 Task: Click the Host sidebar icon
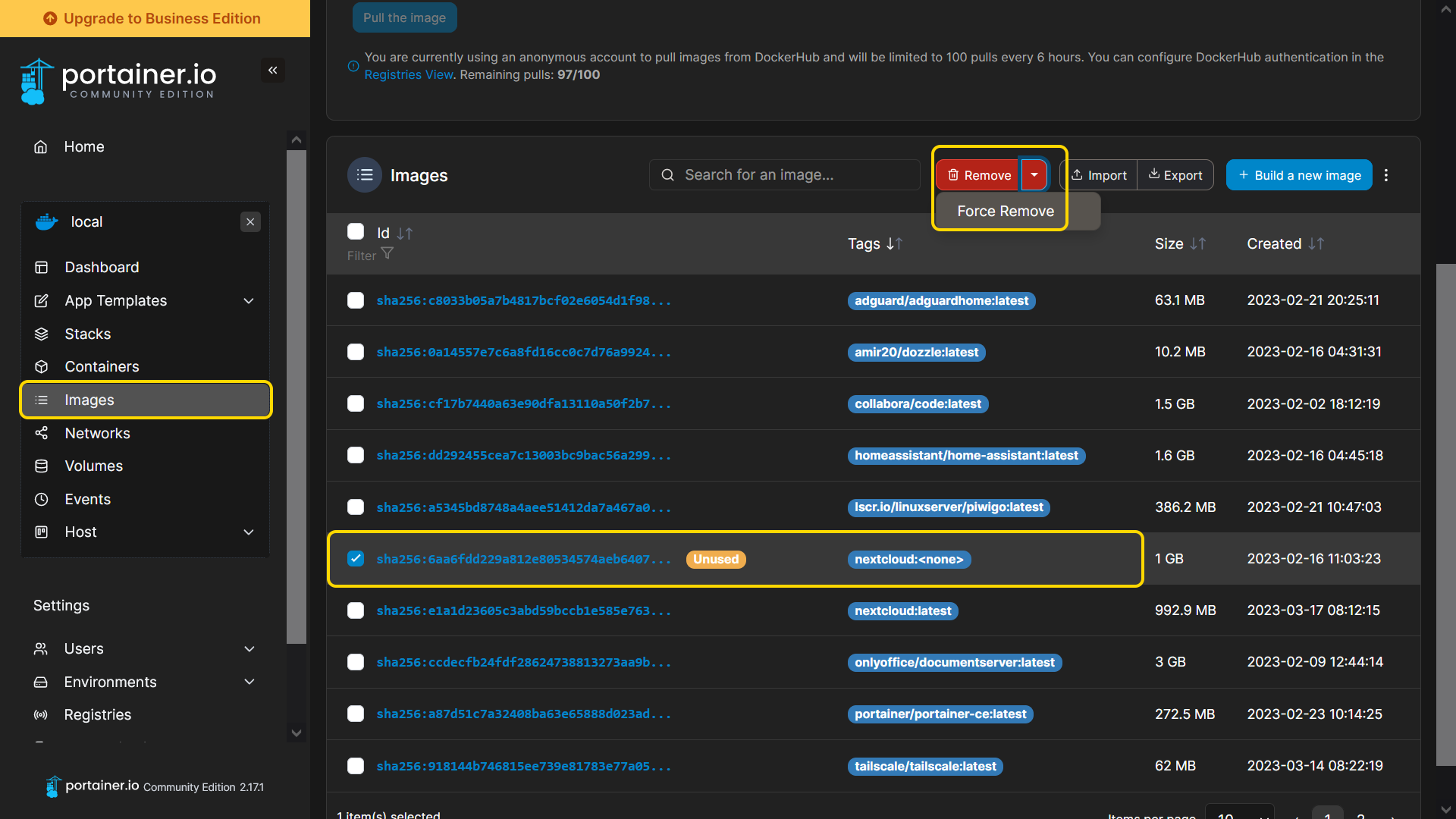(x=42, y=532)
